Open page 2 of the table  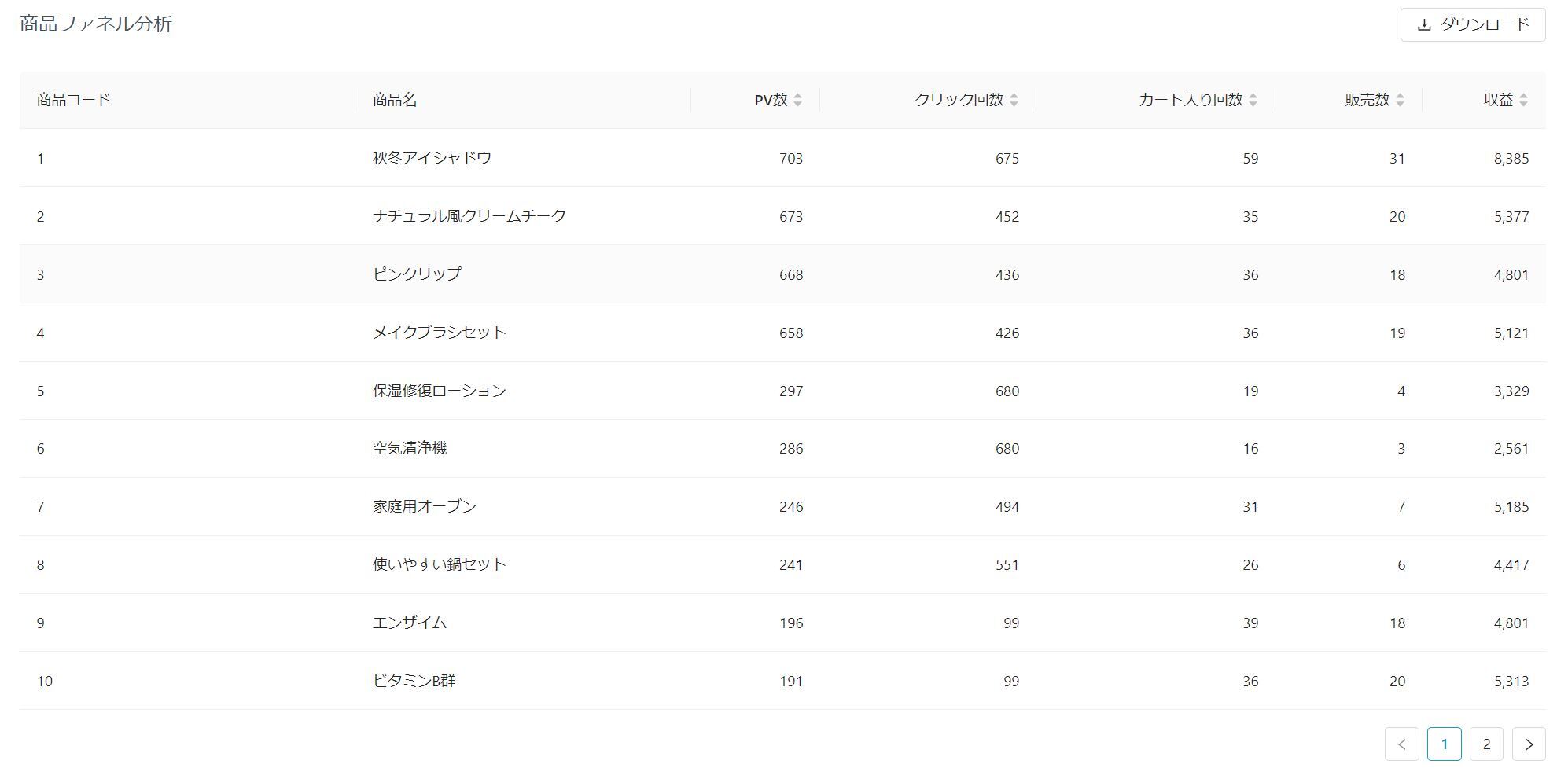point(1486,743)
